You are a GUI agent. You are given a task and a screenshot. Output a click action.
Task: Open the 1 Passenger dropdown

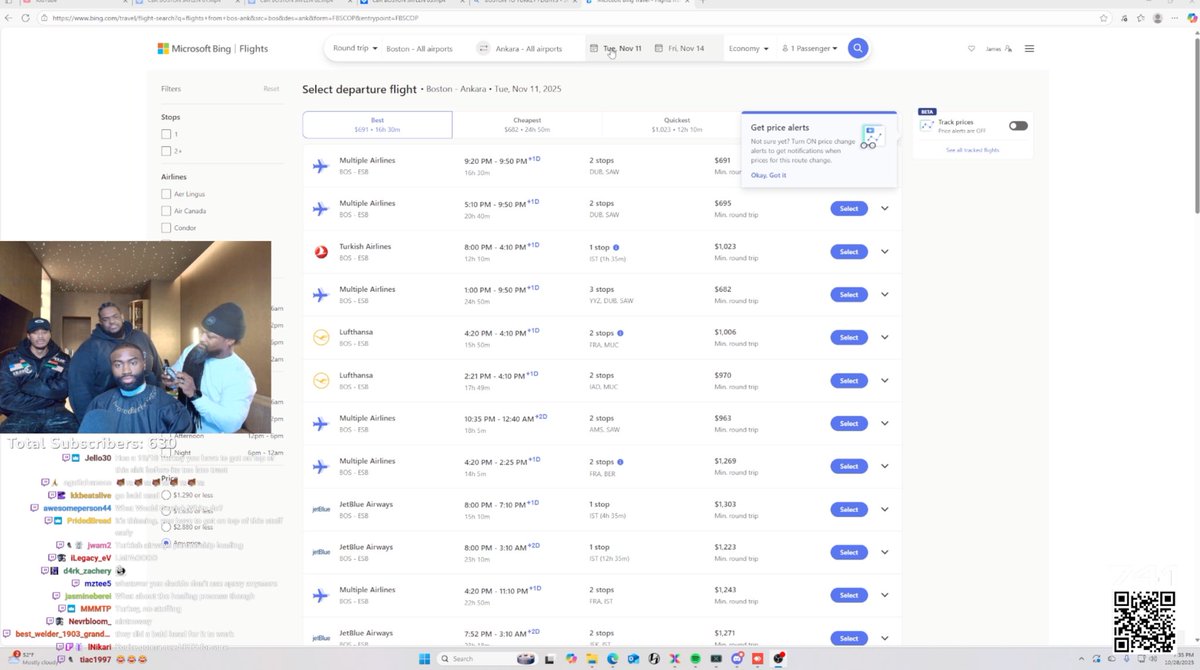pyautogui.click(x=810, y=48)
